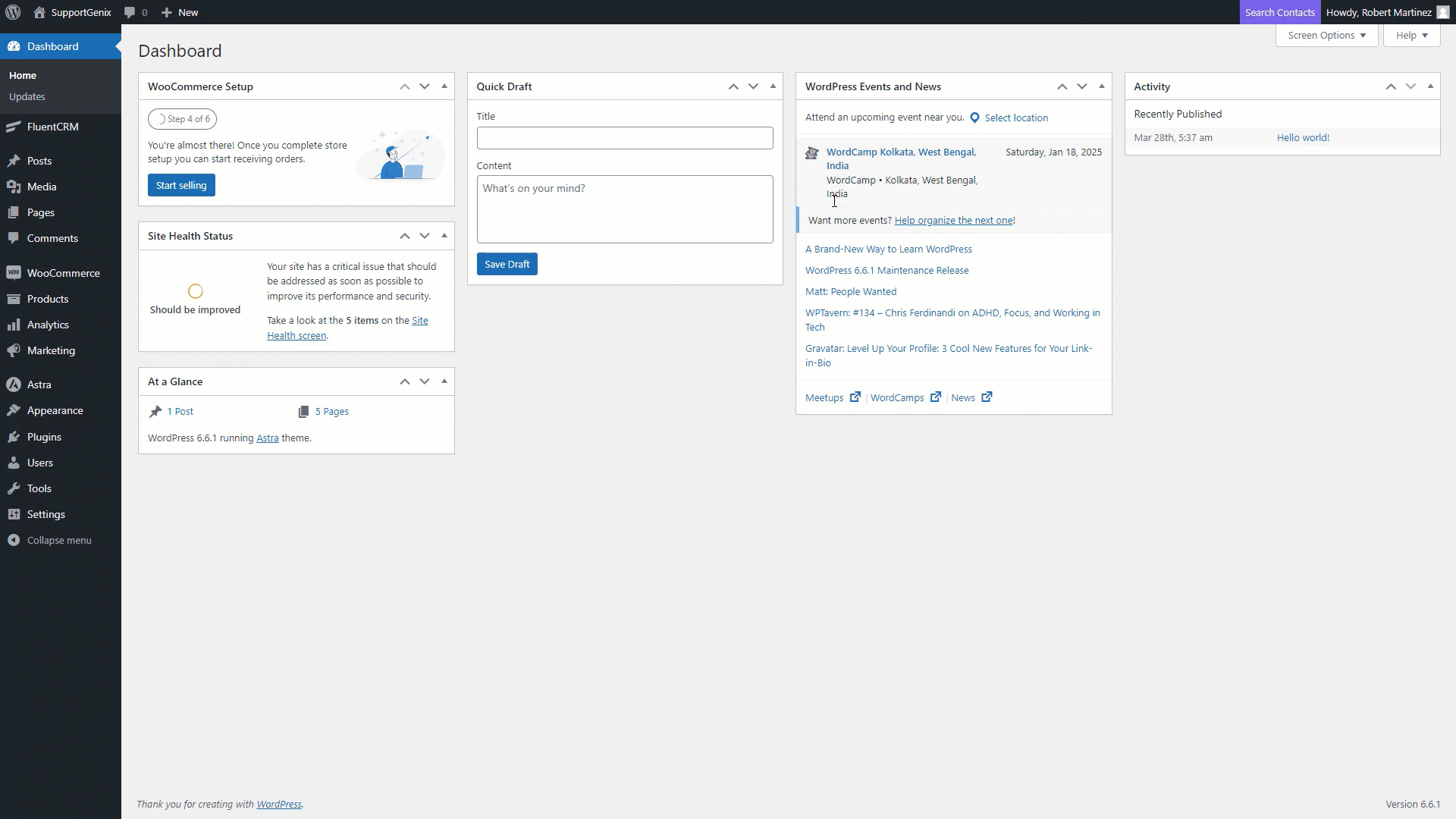Click the Media icon in sidebar
Image resolution: width=1456 pixels, height=819 pixels.
tap(14, 187)
